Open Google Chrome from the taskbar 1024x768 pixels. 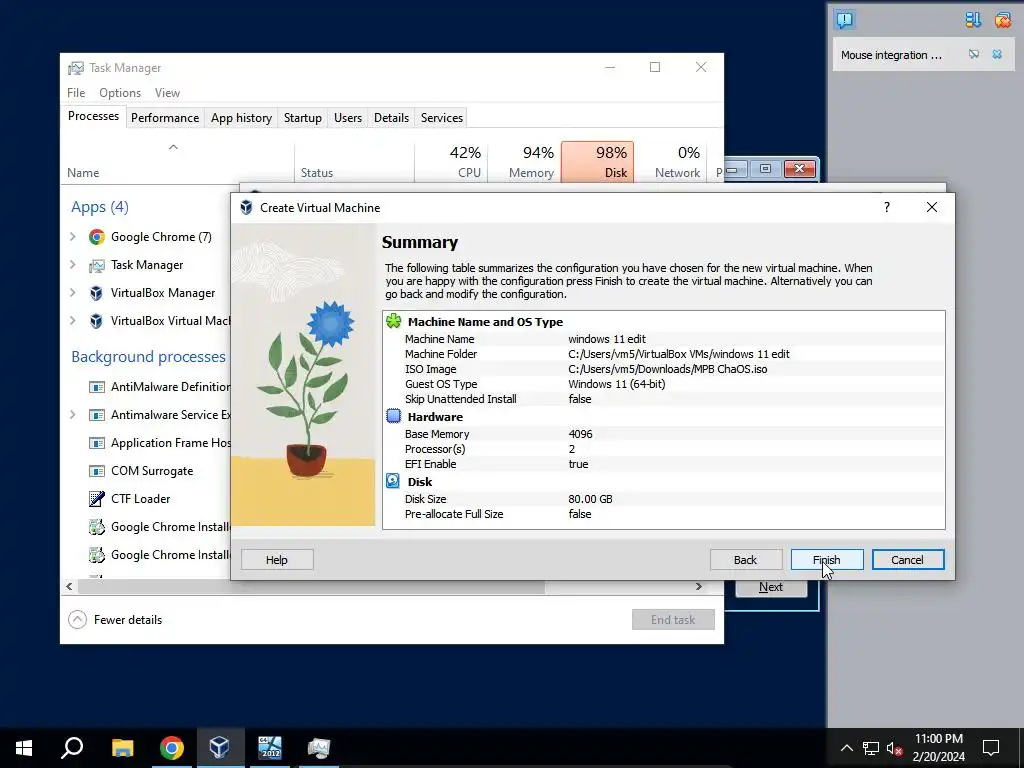pos(172,748)
